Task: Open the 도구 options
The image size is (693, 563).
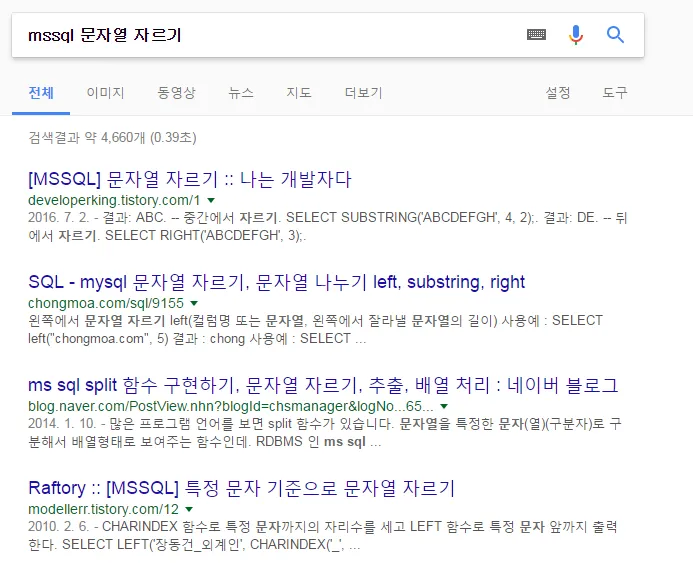Action: 615,93
